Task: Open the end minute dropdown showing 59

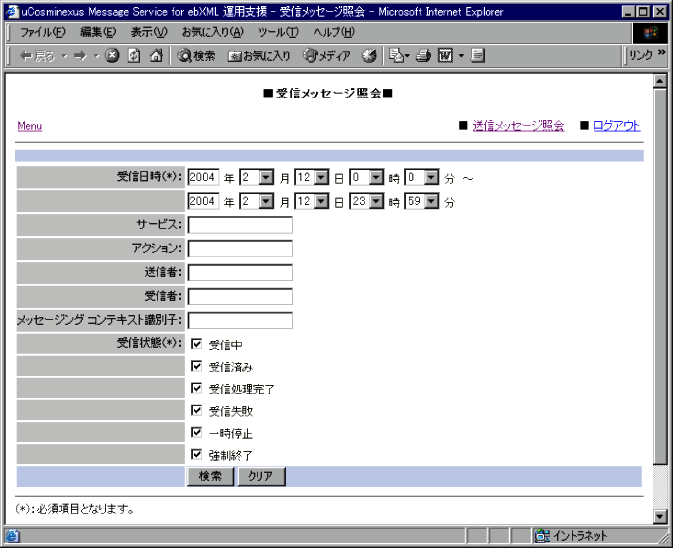Action: click(x=432, y=201)
